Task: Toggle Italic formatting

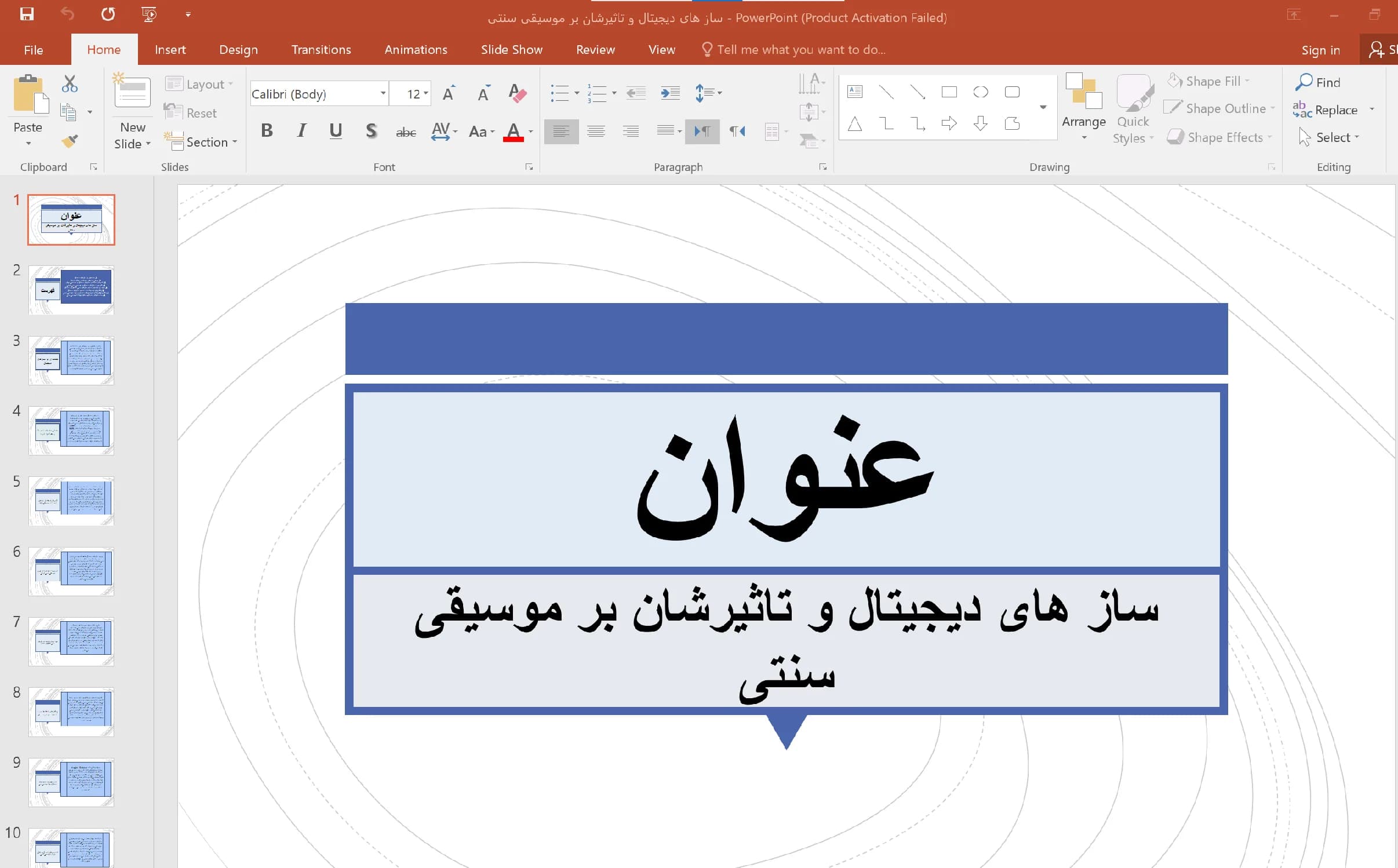Action: (301, 131)
